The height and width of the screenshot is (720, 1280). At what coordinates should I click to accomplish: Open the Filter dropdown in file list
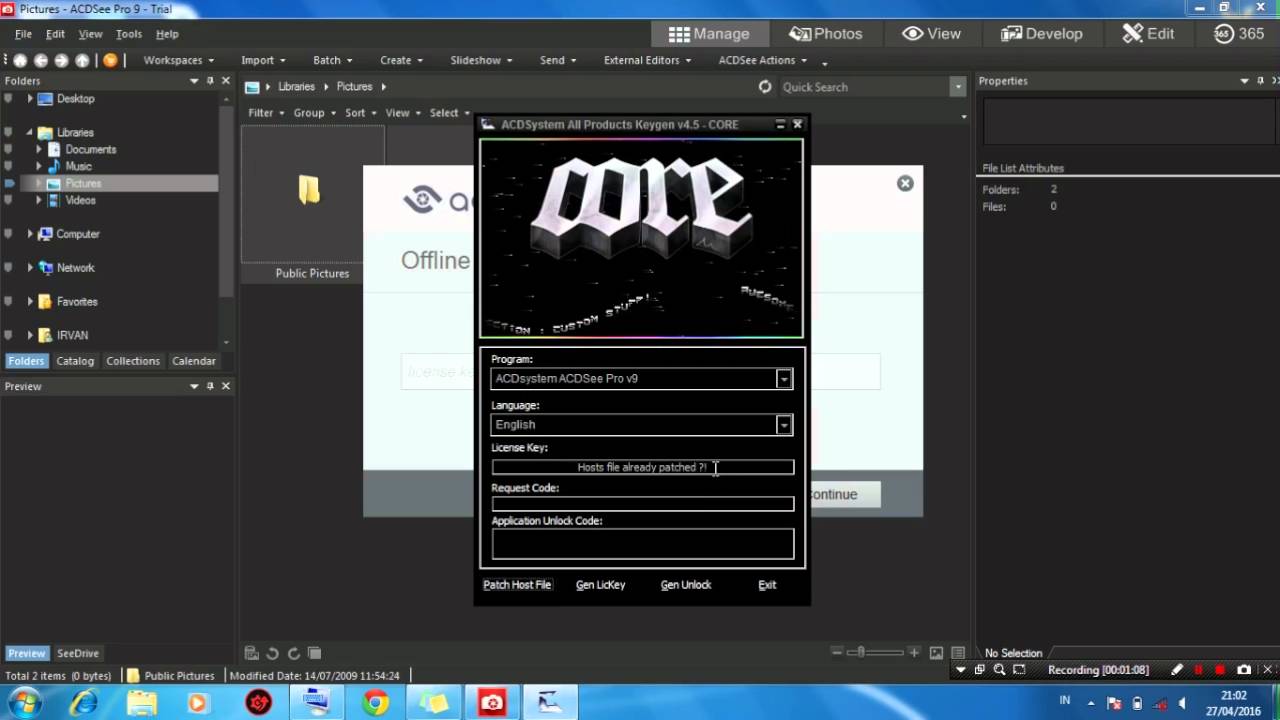[266, 113]
